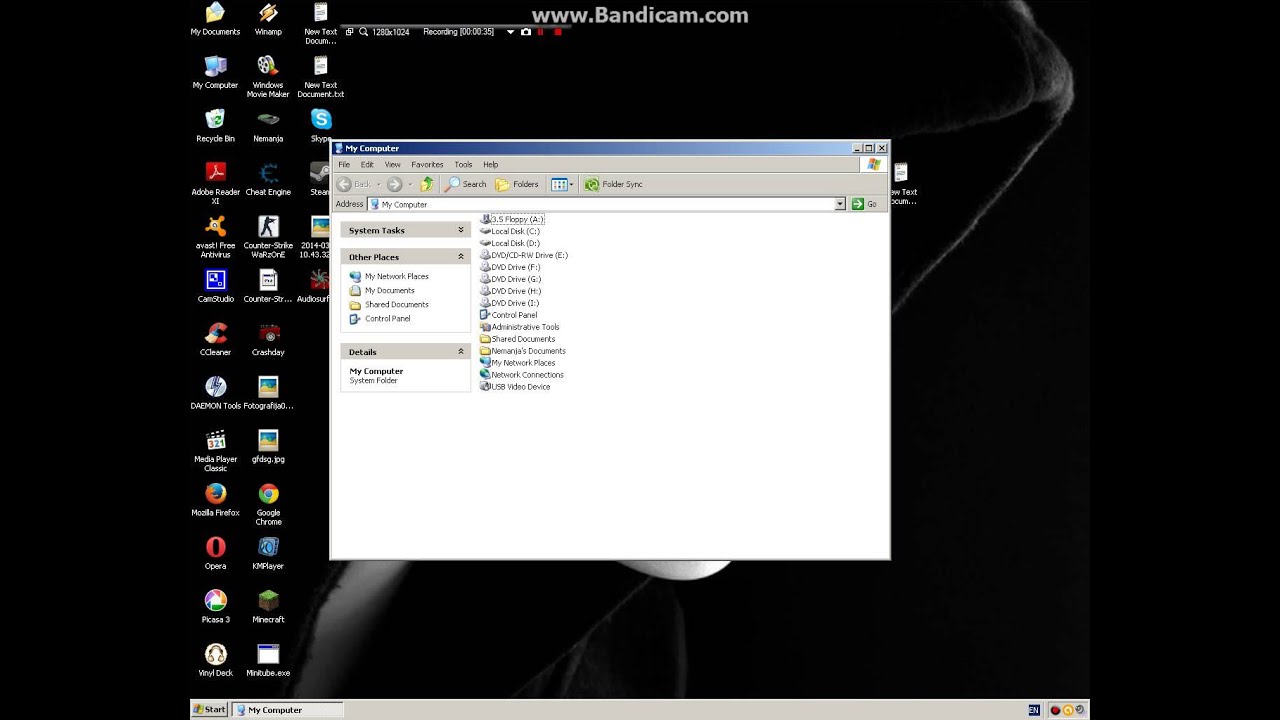The width and height of the screenshot is (1280, 720).
Task: Open the Skype desktop shortcut
Action: pos(321,126)
